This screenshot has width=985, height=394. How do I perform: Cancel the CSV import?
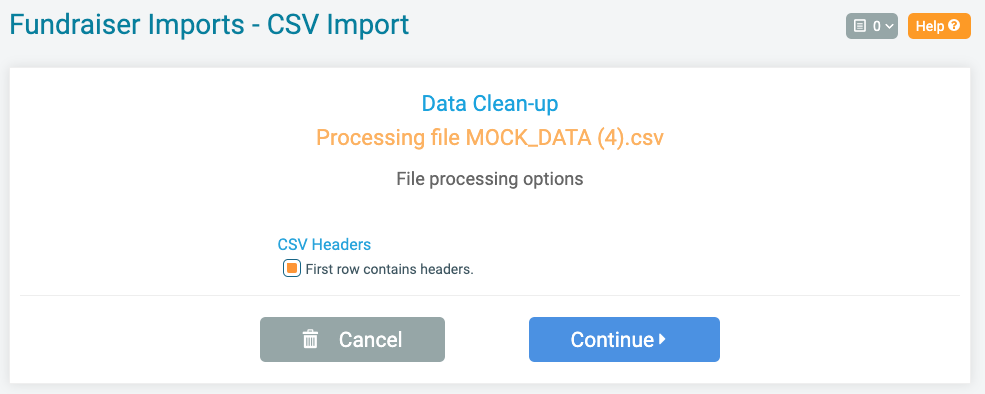[x=352, y=339]
